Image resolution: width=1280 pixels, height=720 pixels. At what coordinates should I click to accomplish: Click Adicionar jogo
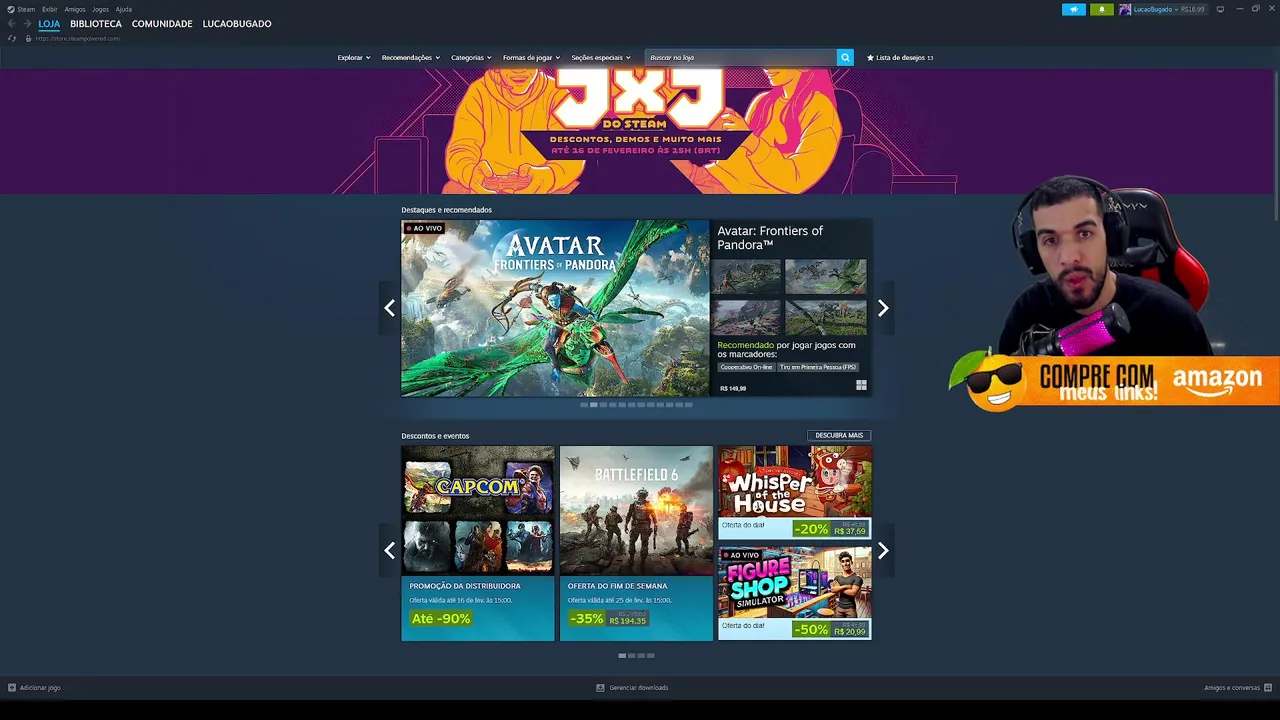(x=40, y=688)
